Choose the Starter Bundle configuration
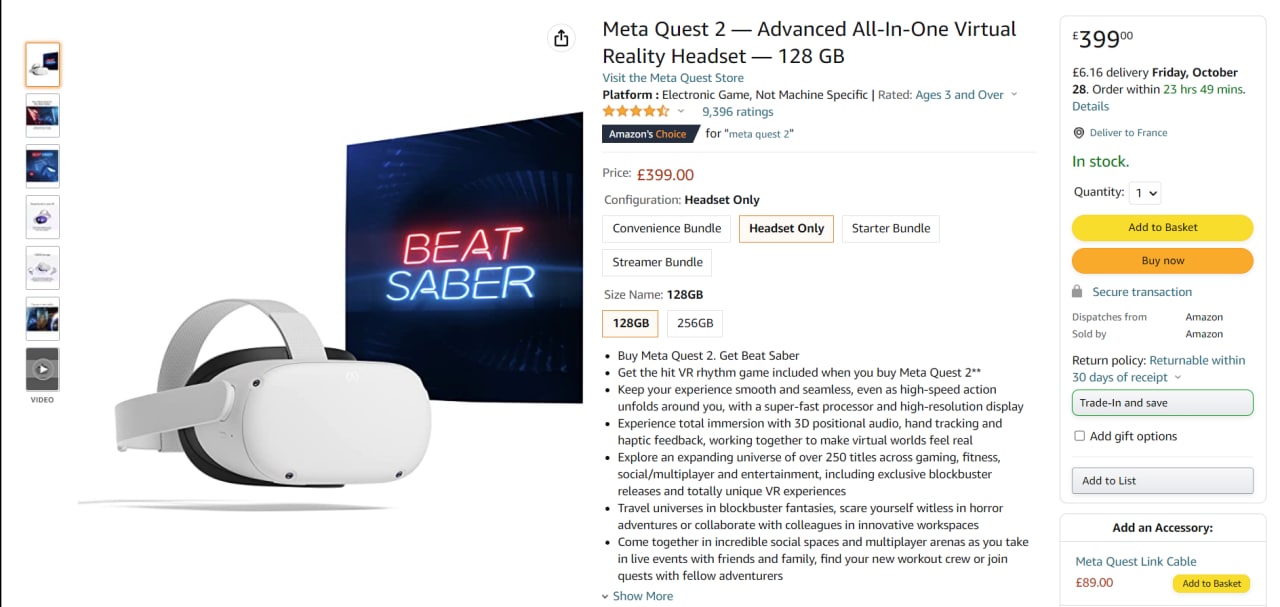Viewport: 1280px width, 607px height. pos(890,228)
